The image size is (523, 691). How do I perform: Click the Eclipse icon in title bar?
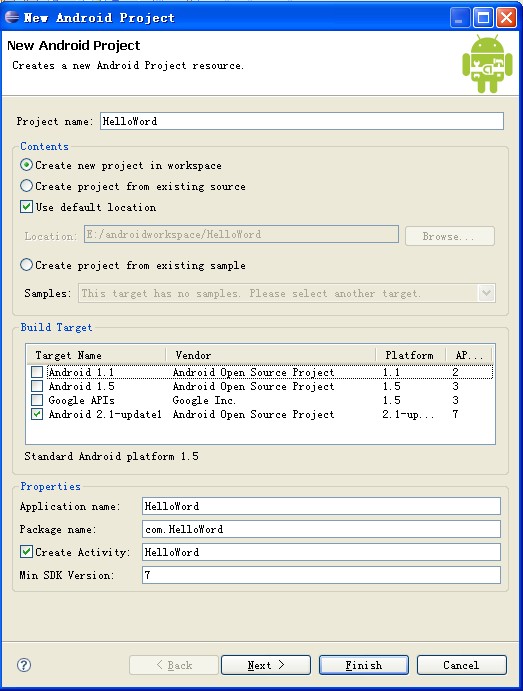[x=12, y=17]
